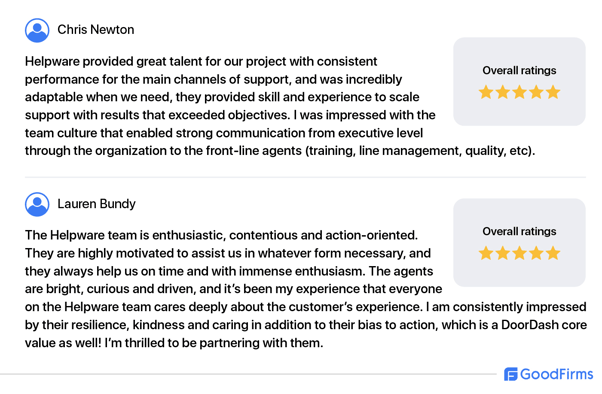Open the Lauren Bundy reviewer name

tap(96, 204)
